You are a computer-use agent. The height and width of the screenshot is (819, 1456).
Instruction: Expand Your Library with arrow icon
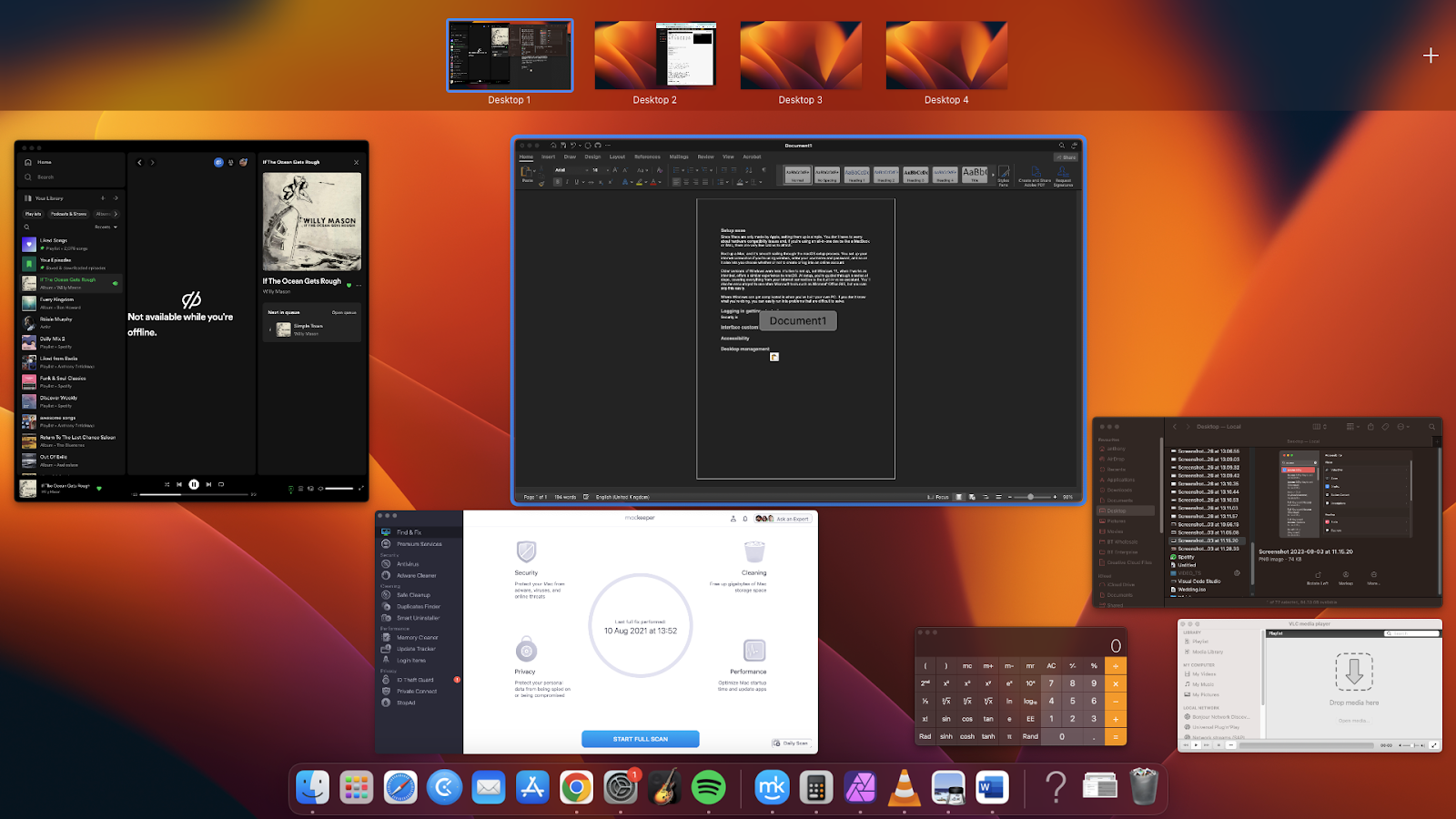pos(116,197)
